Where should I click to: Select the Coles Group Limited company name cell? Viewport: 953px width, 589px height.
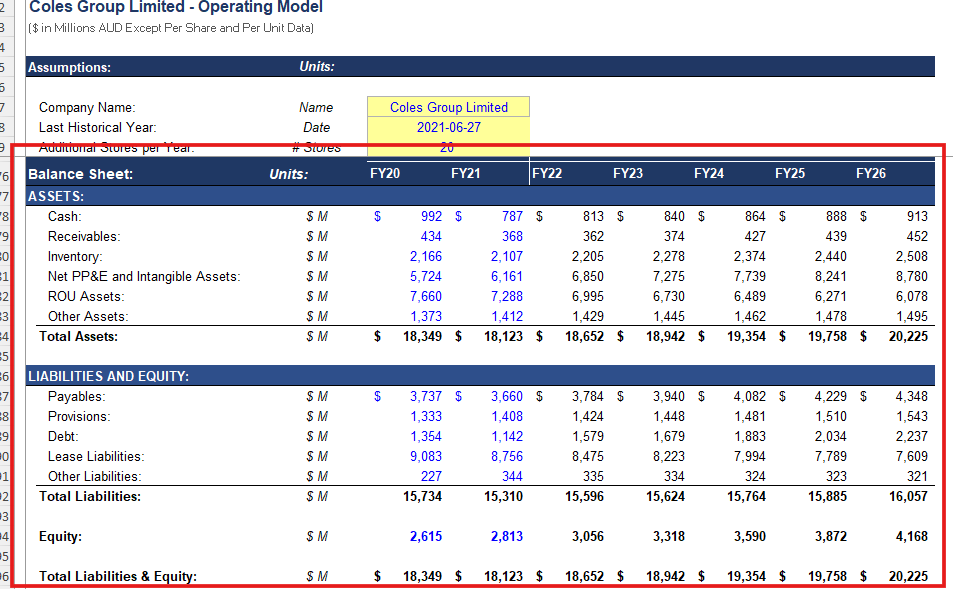(x=449, y=107)
